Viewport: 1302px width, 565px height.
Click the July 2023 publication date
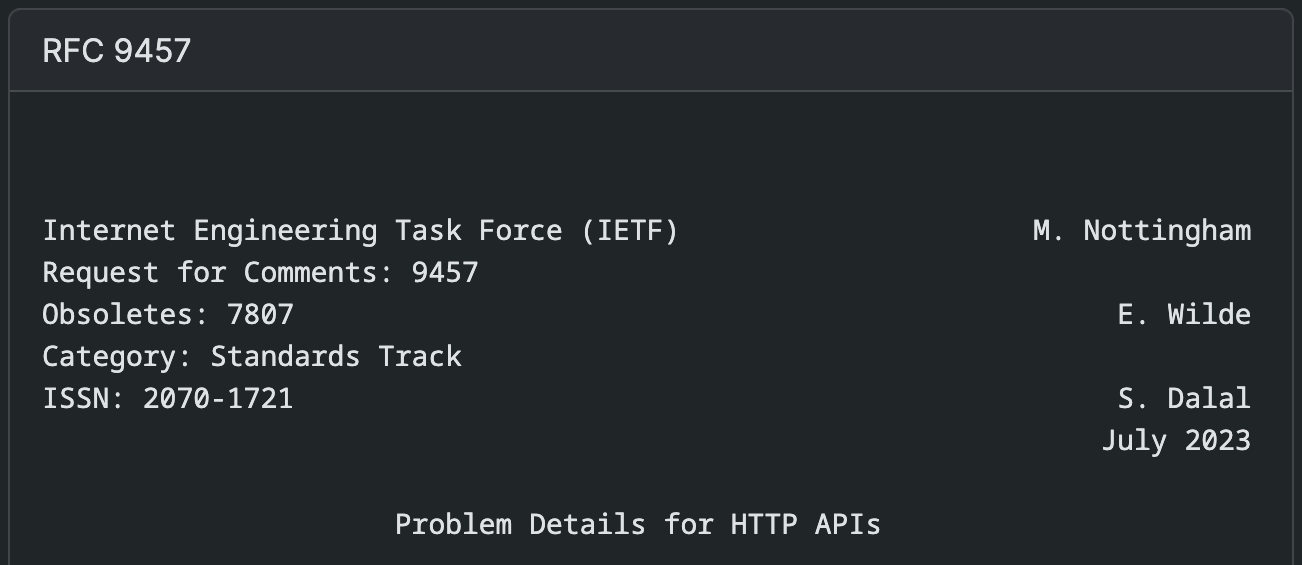click(1176, 441)
